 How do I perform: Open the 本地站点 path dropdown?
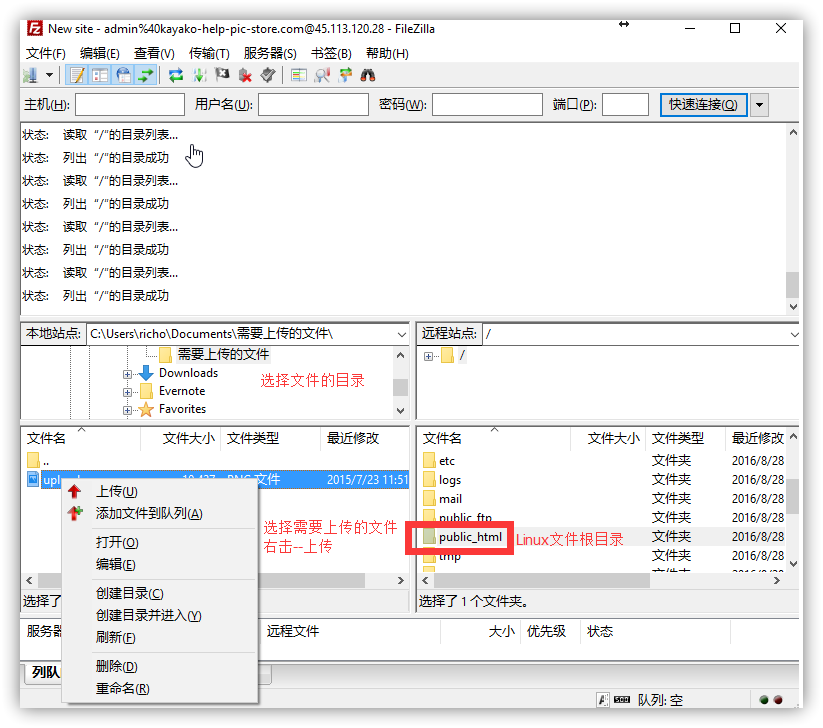402,334
